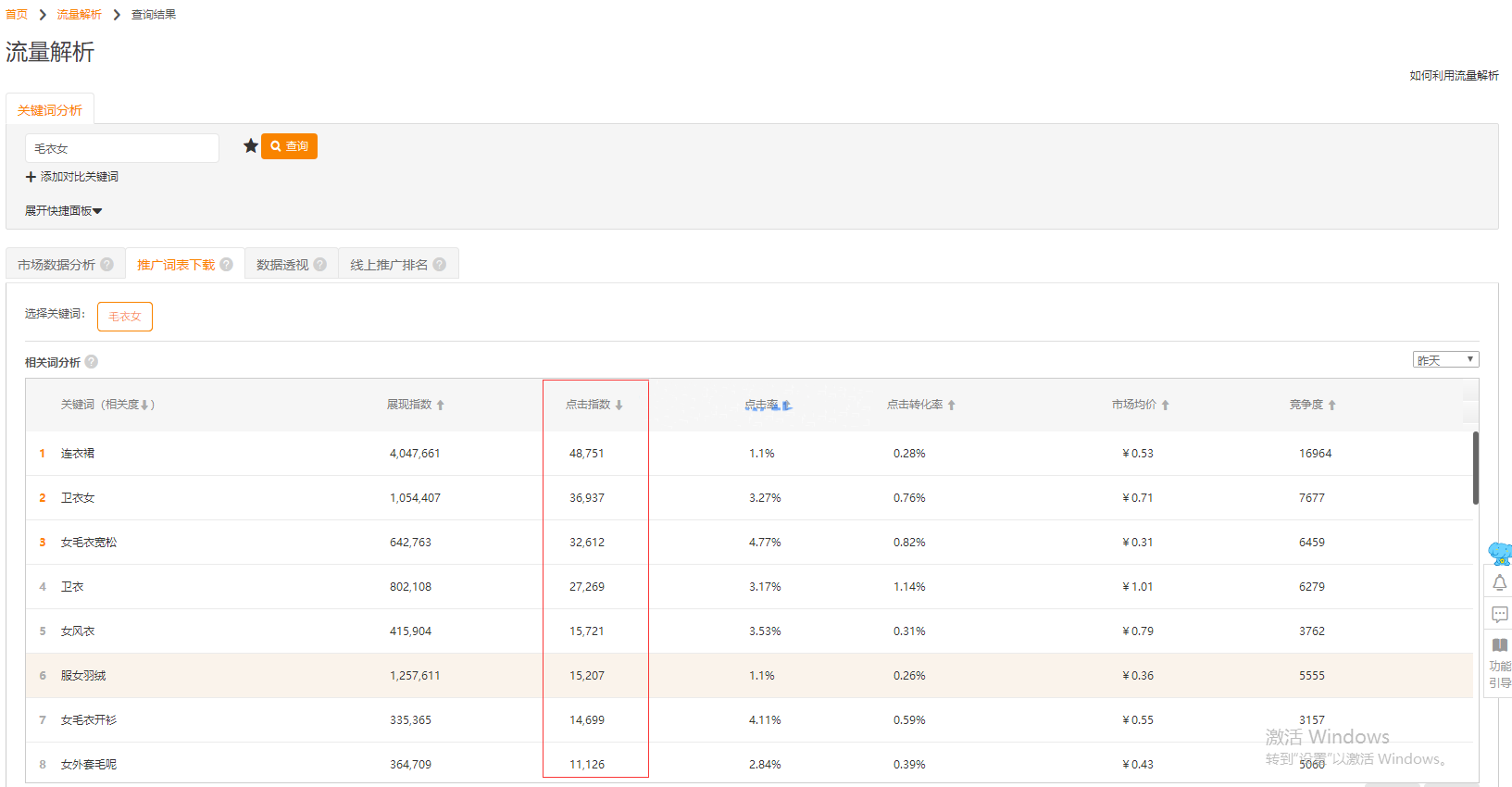The image size is (1512, 787).
Task: Click 点击指数 value 36,937
Action: tap(587, 498)
